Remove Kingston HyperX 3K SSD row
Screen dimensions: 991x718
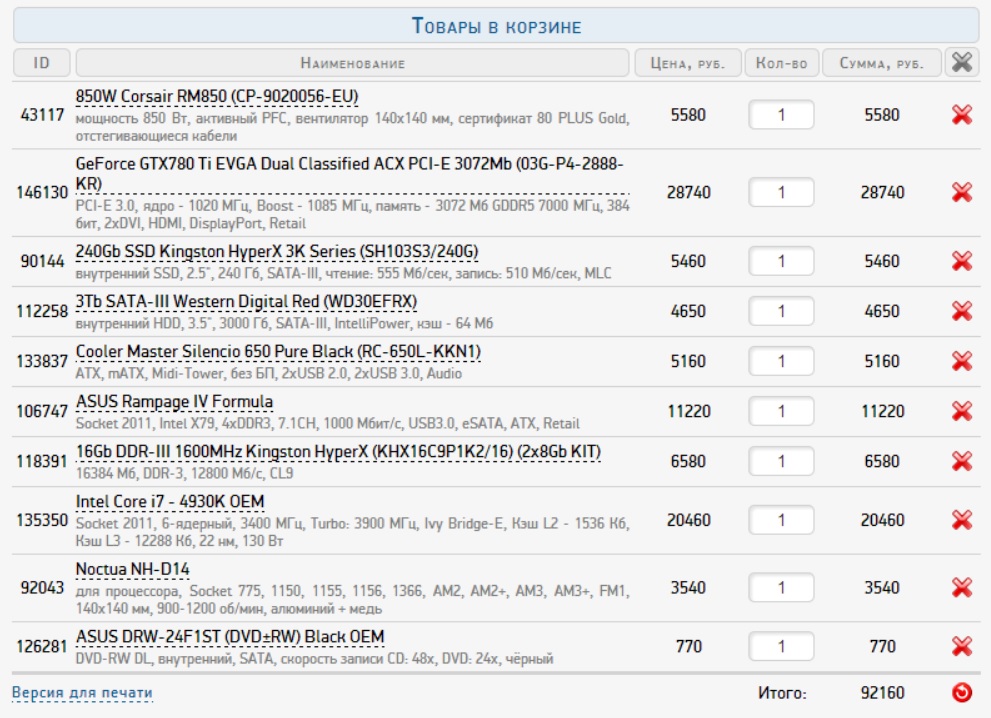pos(961,260)
